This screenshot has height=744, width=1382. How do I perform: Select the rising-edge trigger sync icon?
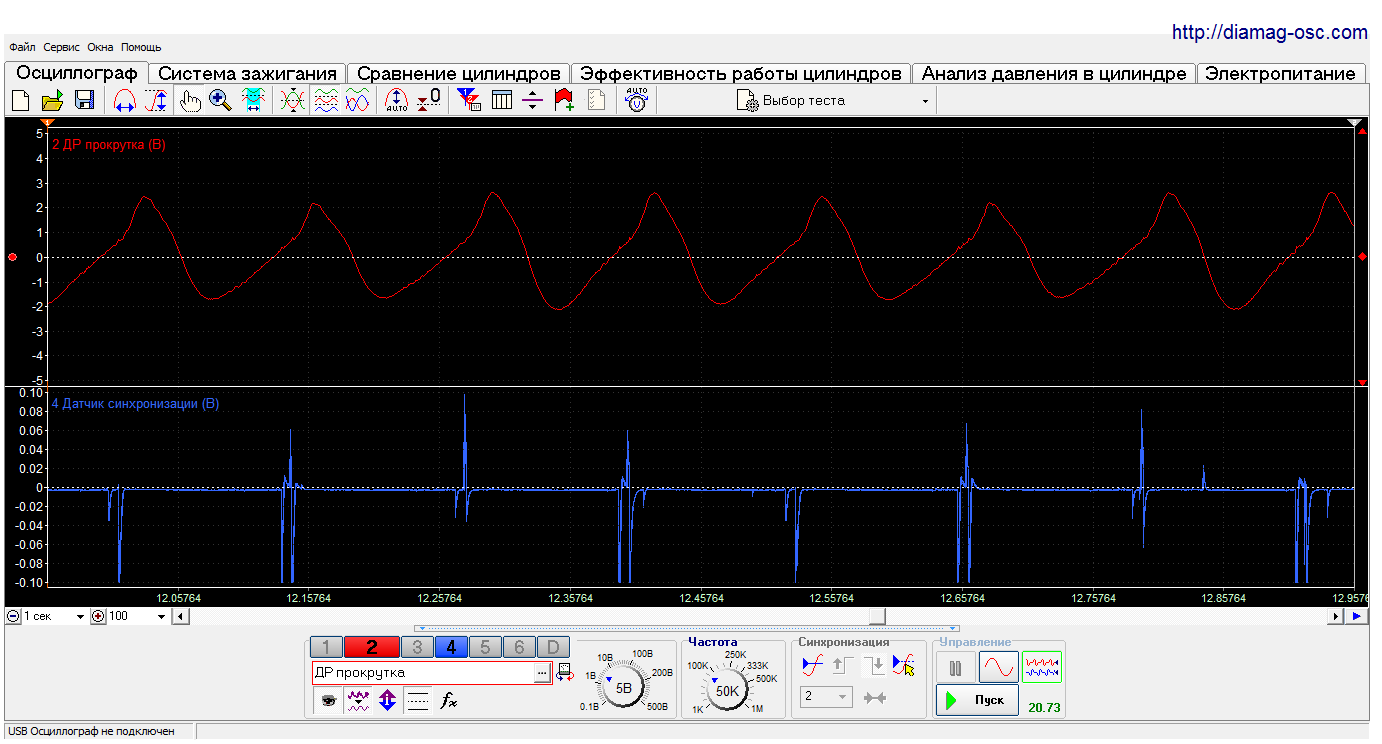click(x=812, y=665)
